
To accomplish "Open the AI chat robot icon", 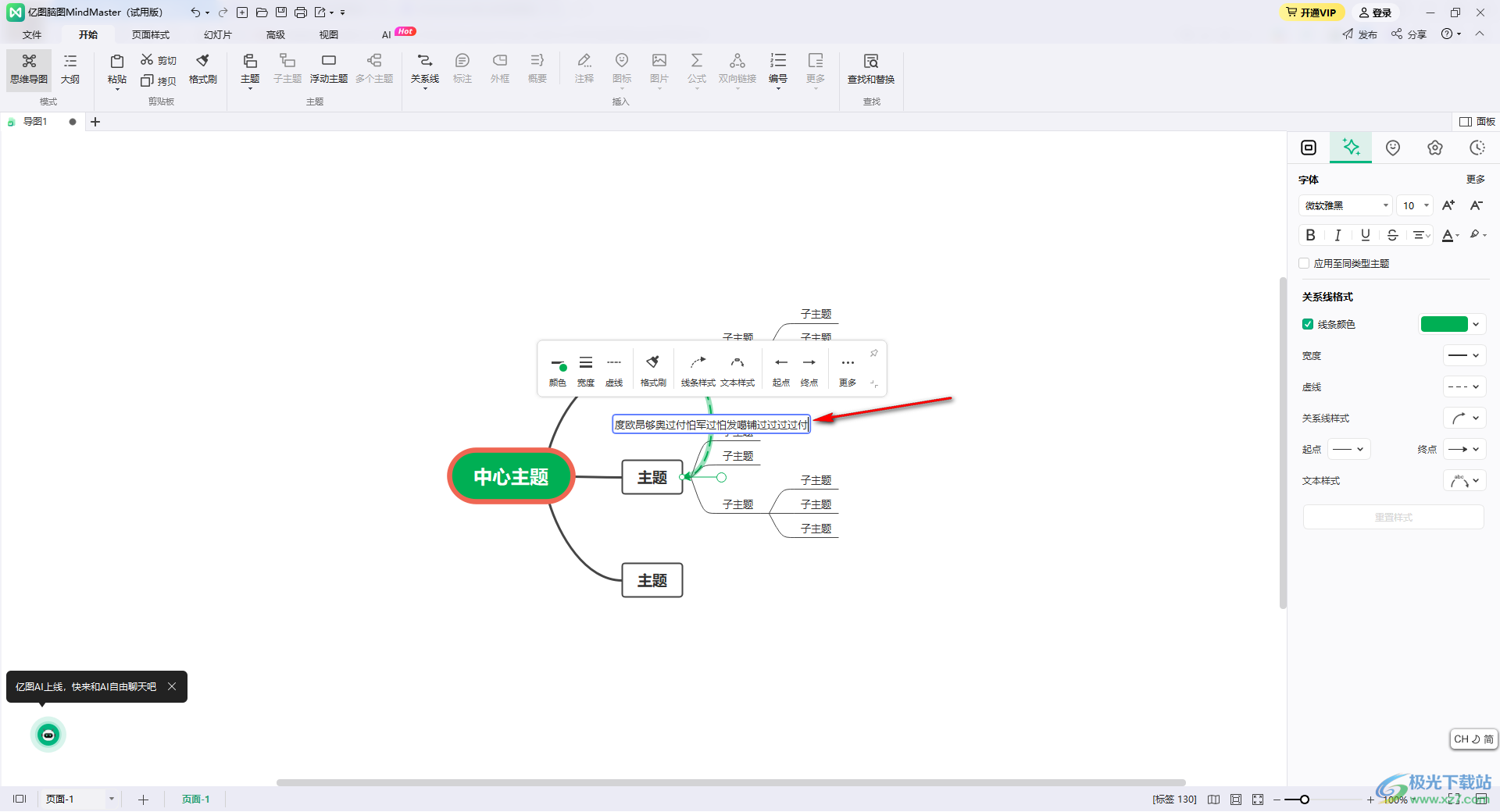I will click(x=48, y=735).
